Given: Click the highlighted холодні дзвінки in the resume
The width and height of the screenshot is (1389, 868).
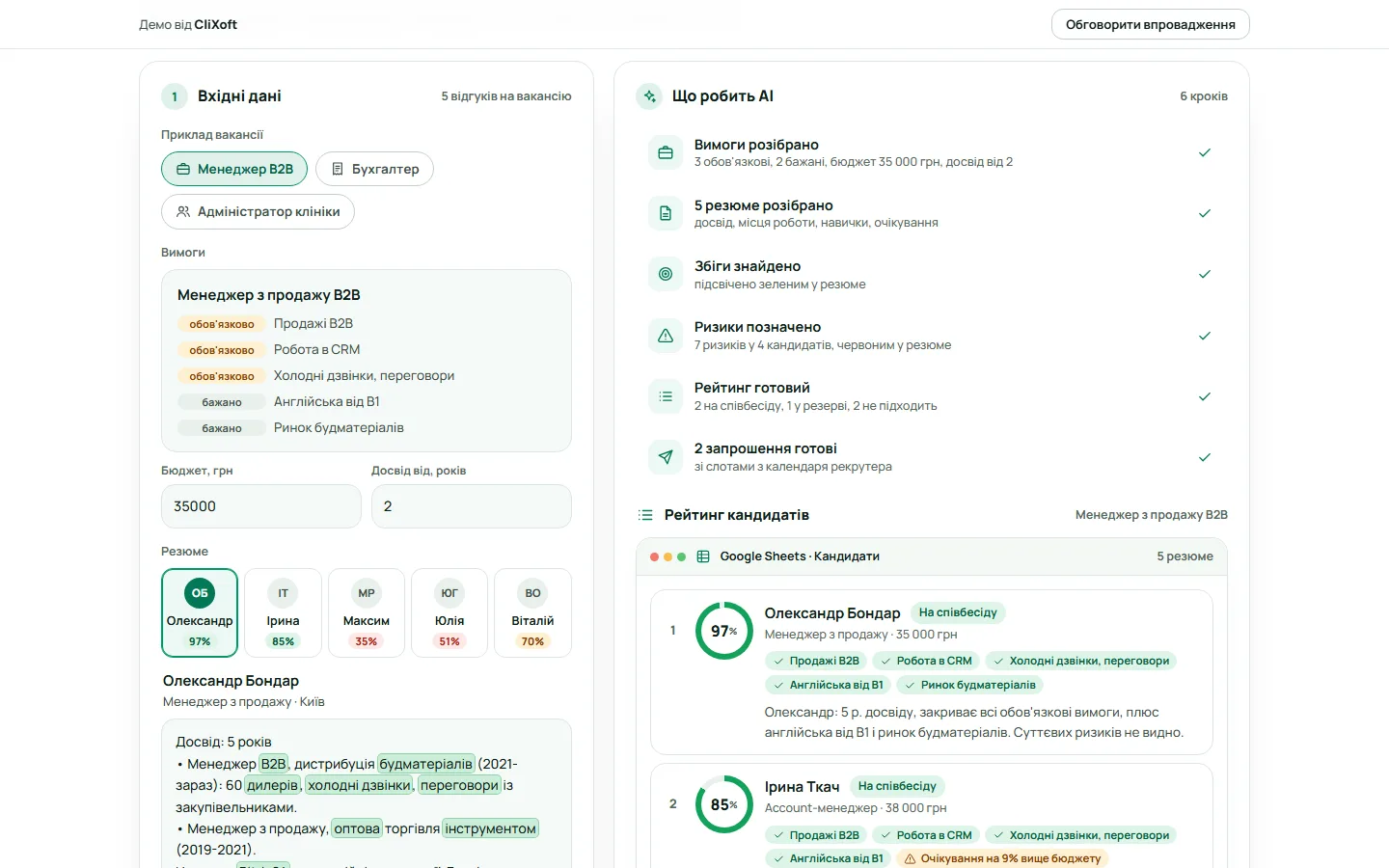Looking at the screenshot, I should pos(360,785).
